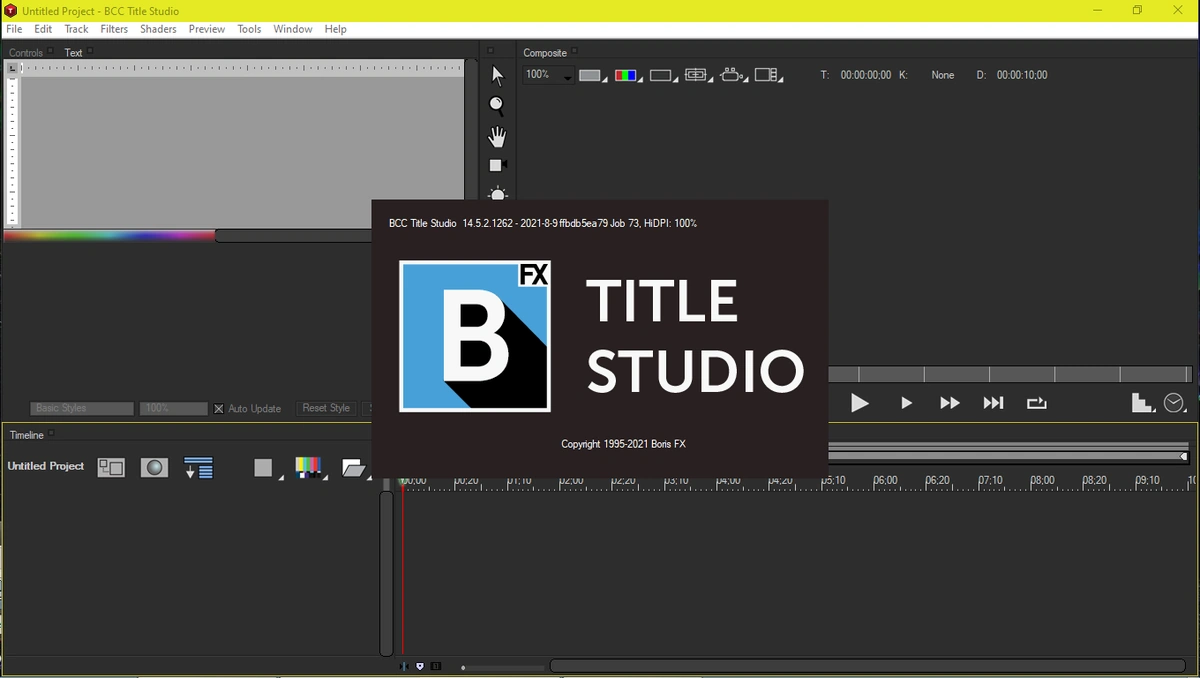Skip to the end of the composition
Image resolution: width=1200 pixels, height=678 pixels.
(993, 403)
